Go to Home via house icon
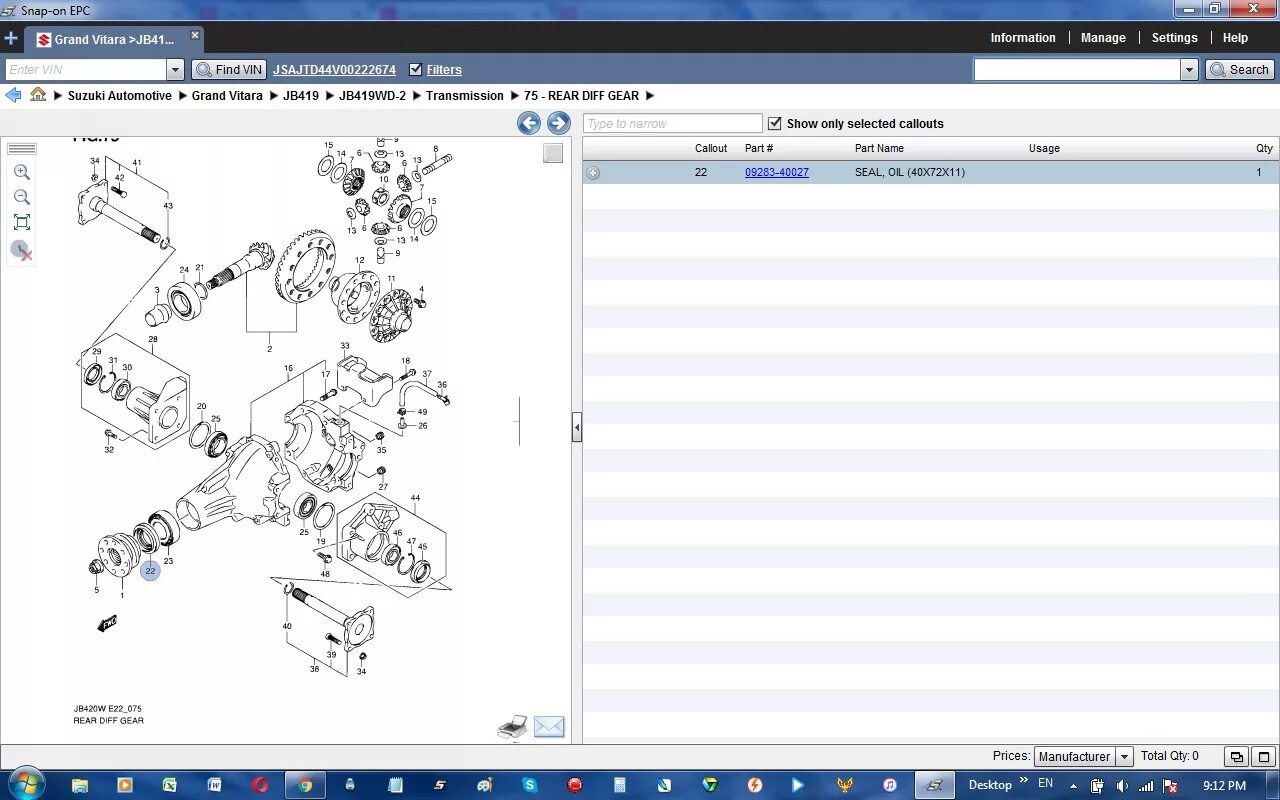1280x800 pixels. [38, 94]
